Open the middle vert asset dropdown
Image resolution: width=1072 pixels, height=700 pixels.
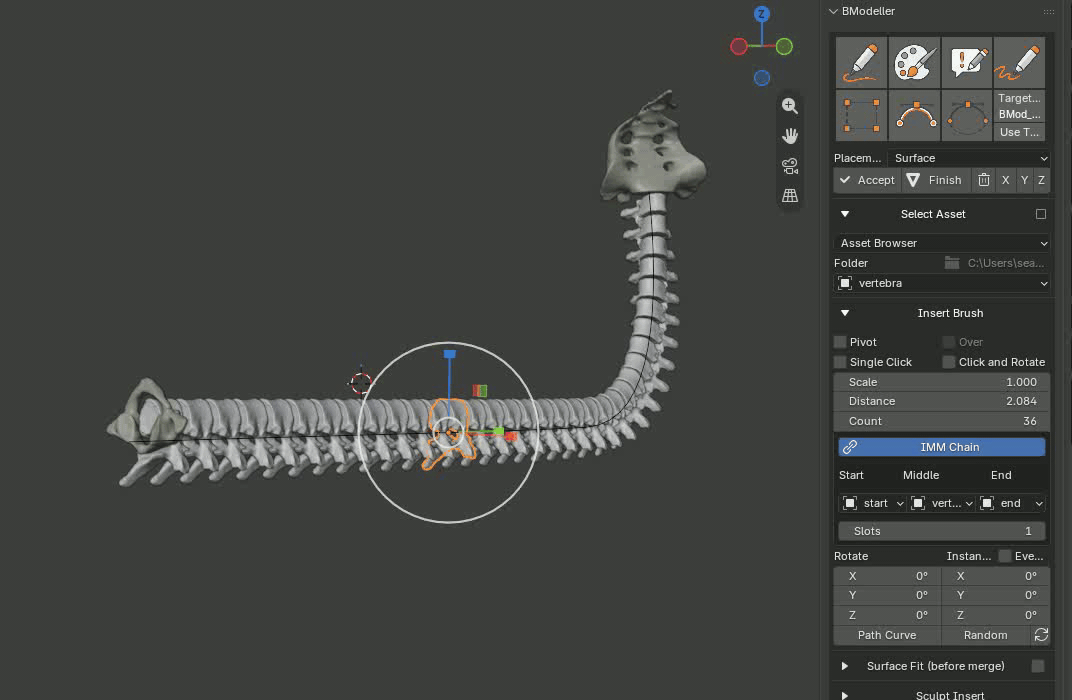point(941,503)
